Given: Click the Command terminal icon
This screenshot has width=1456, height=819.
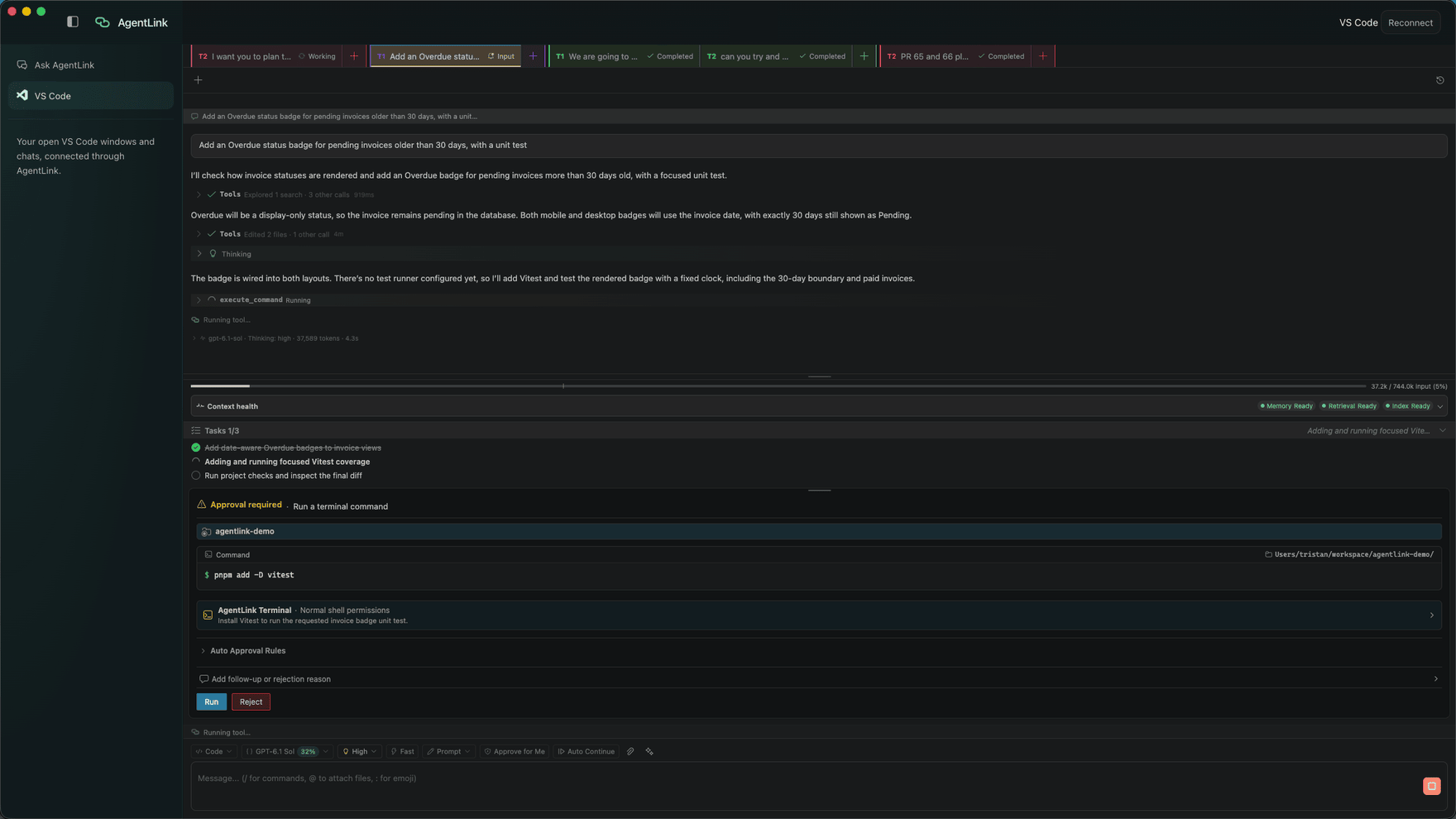Looking at the screenshot, I should (x=208, y=554).
